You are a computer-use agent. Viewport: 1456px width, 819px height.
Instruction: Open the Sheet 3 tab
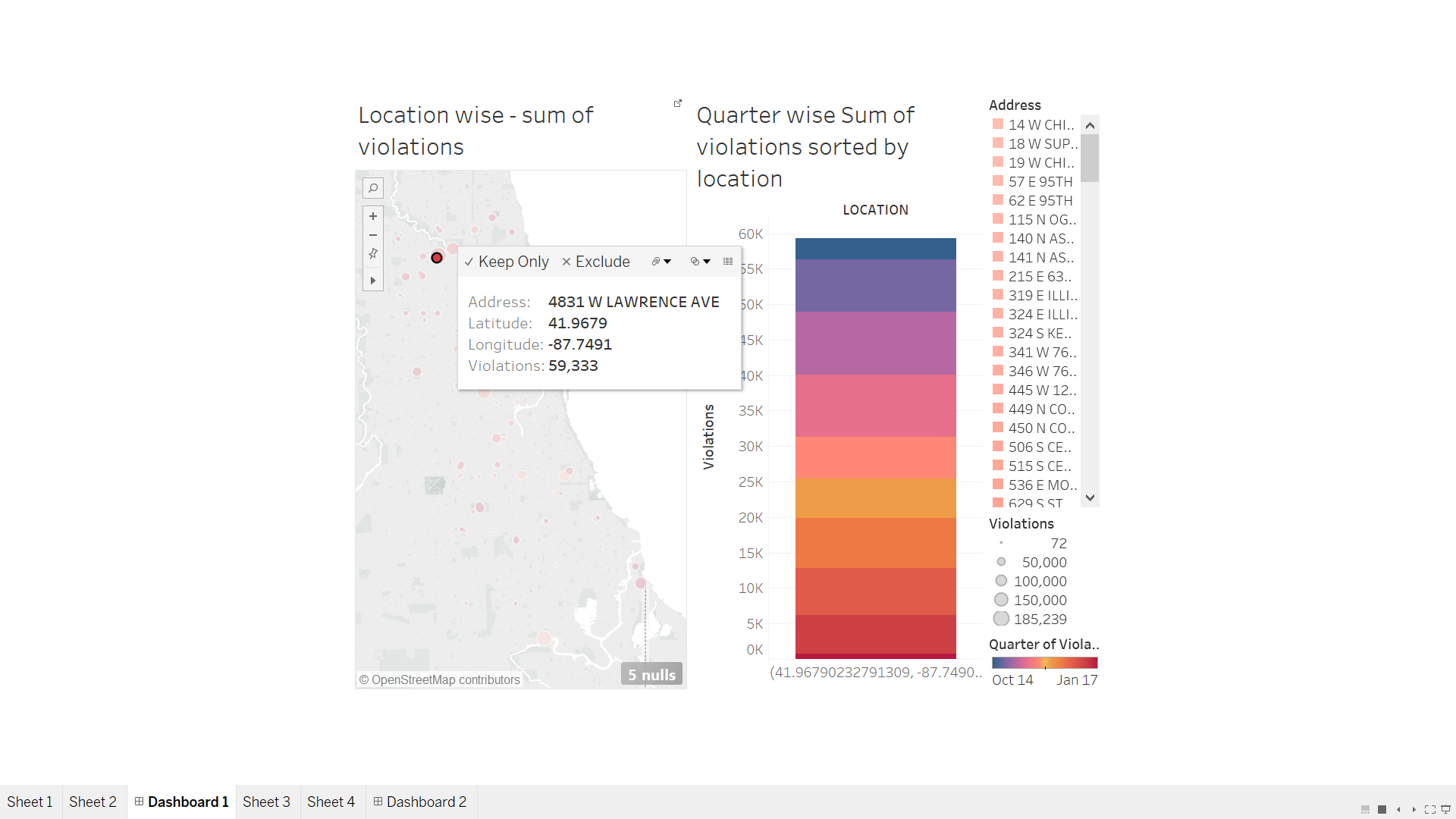pyautogui.click(x=266, y=802)
